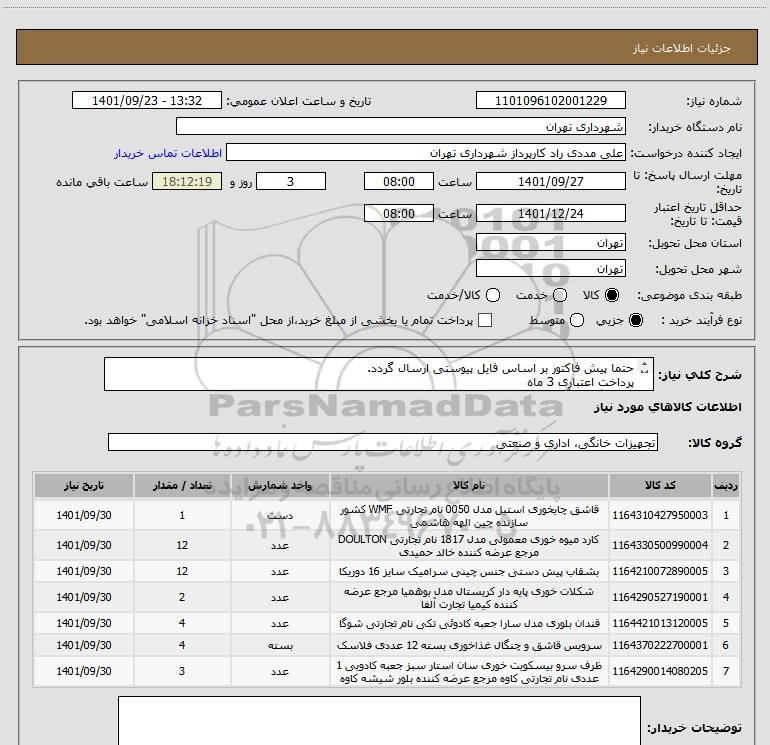Click product code 1164290014080205

click(660, 671)
